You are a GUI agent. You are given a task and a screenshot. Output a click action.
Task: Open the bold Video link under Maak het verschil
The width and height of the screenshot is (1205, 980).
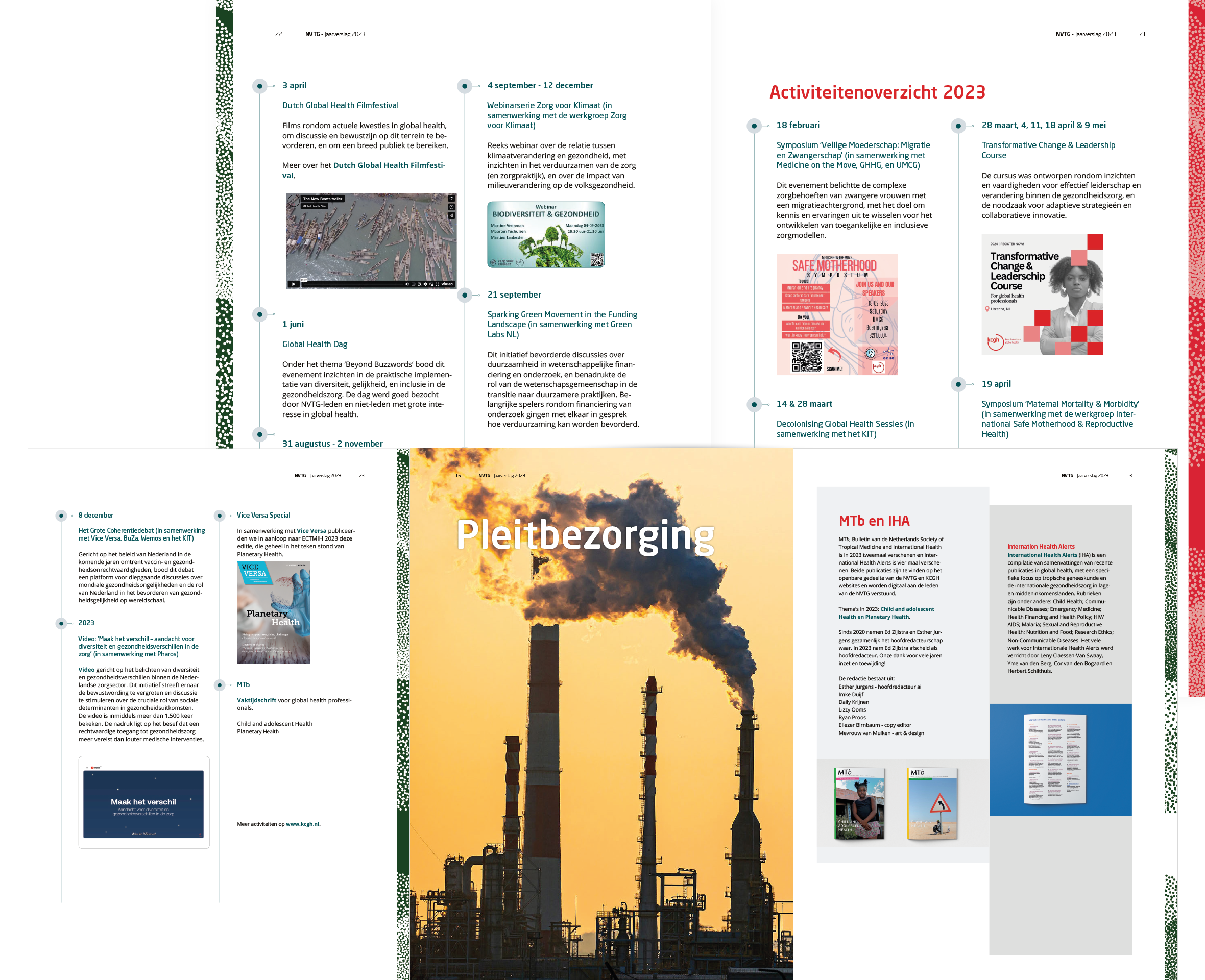click(x=86, y=670)
